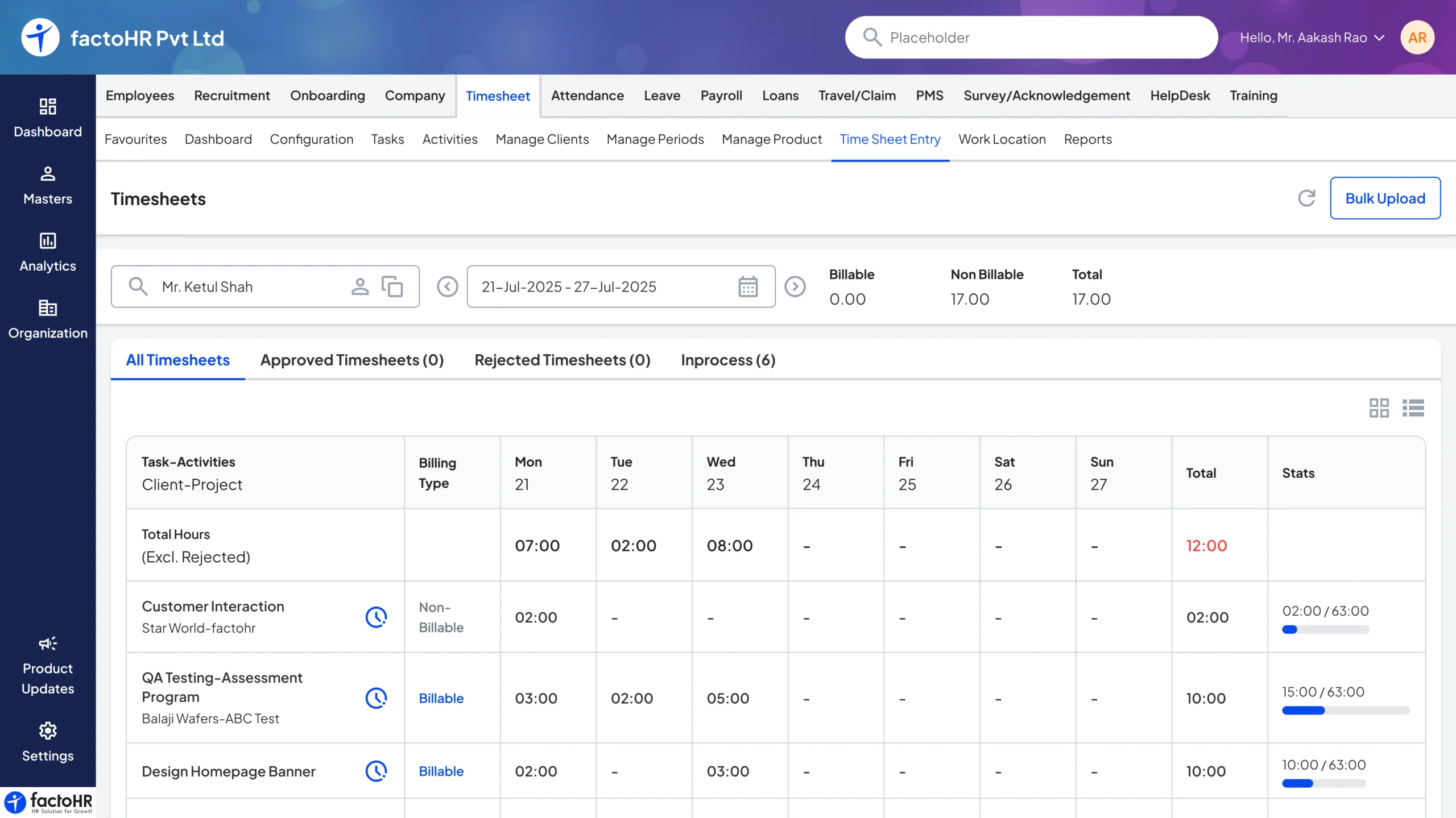Viewport: 1456px width, 818px height.
Task: Switch to Approved Timesheets (0) tab
Action: [352, 360]
